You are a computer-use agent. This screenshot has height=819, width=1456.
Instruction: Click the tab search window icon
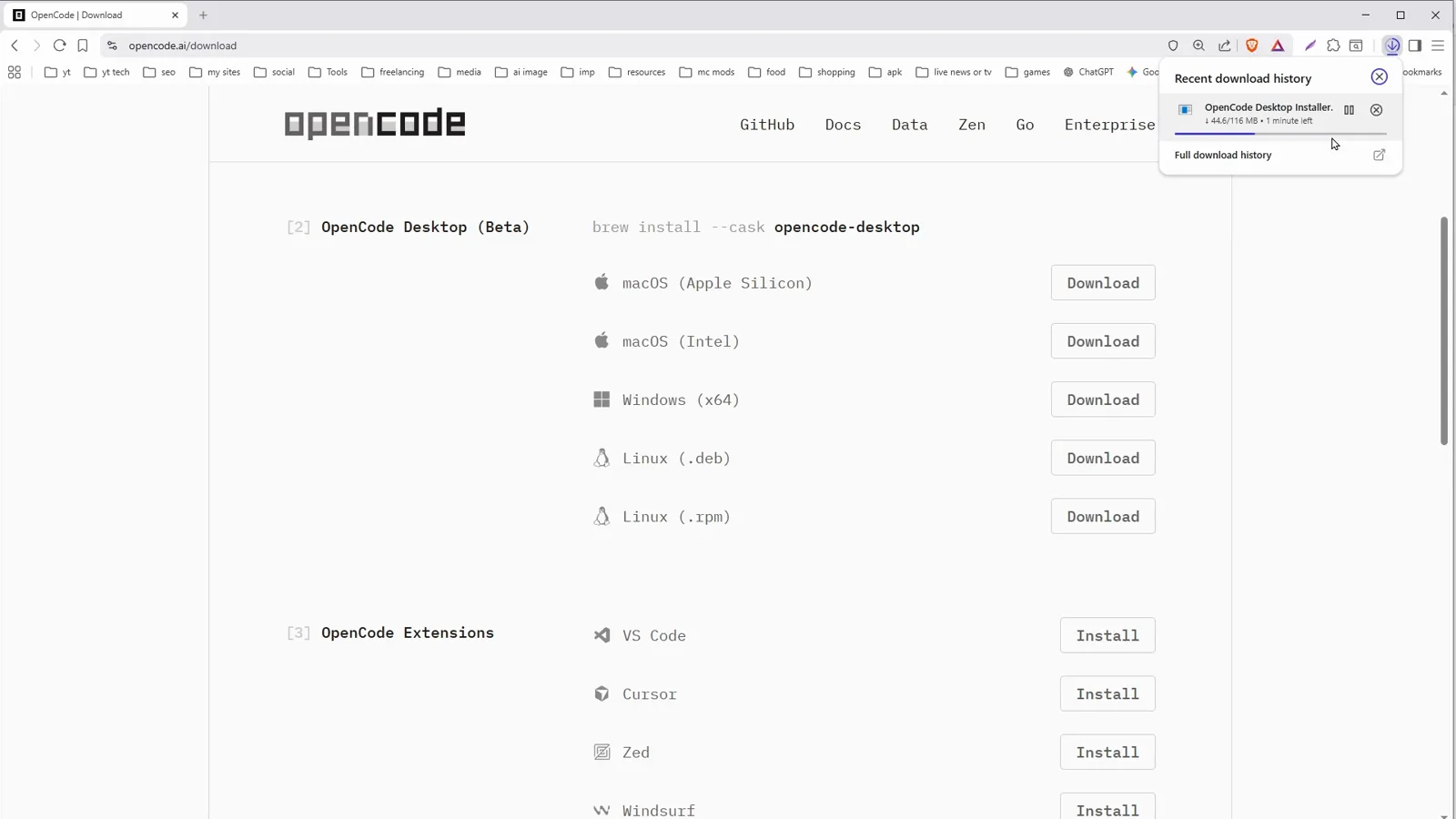[1356, 45]
